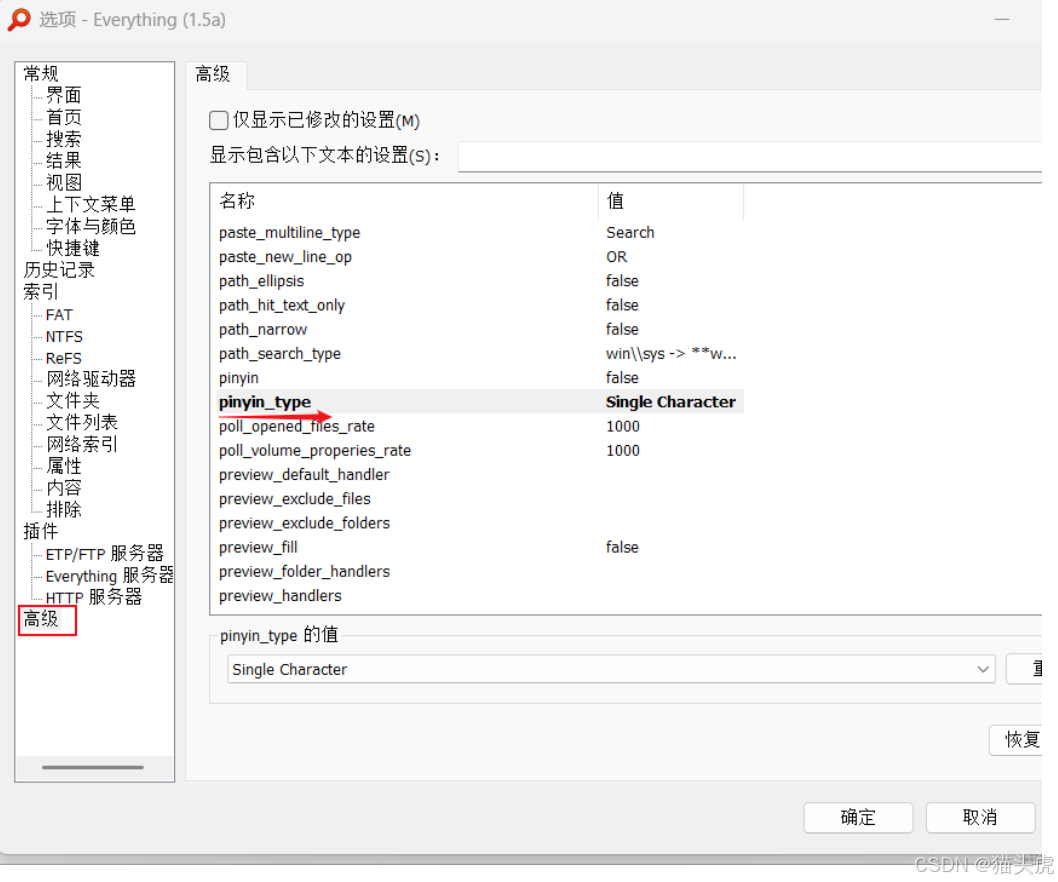
Task: Open Everything 服务器 plugin settings
Action: click(x=109, y=575)
